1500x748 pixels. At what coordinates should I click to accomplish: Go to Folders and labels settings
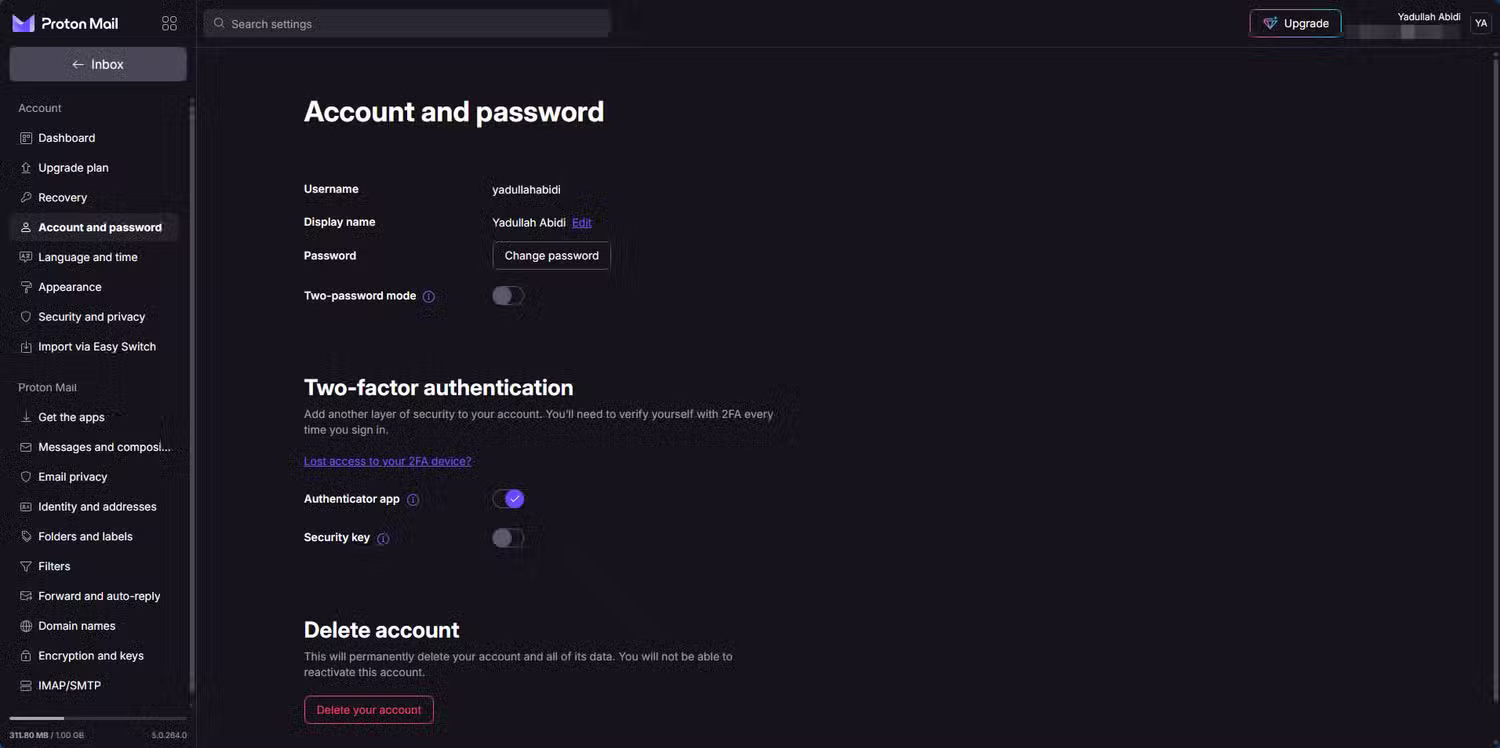[85, 537]
